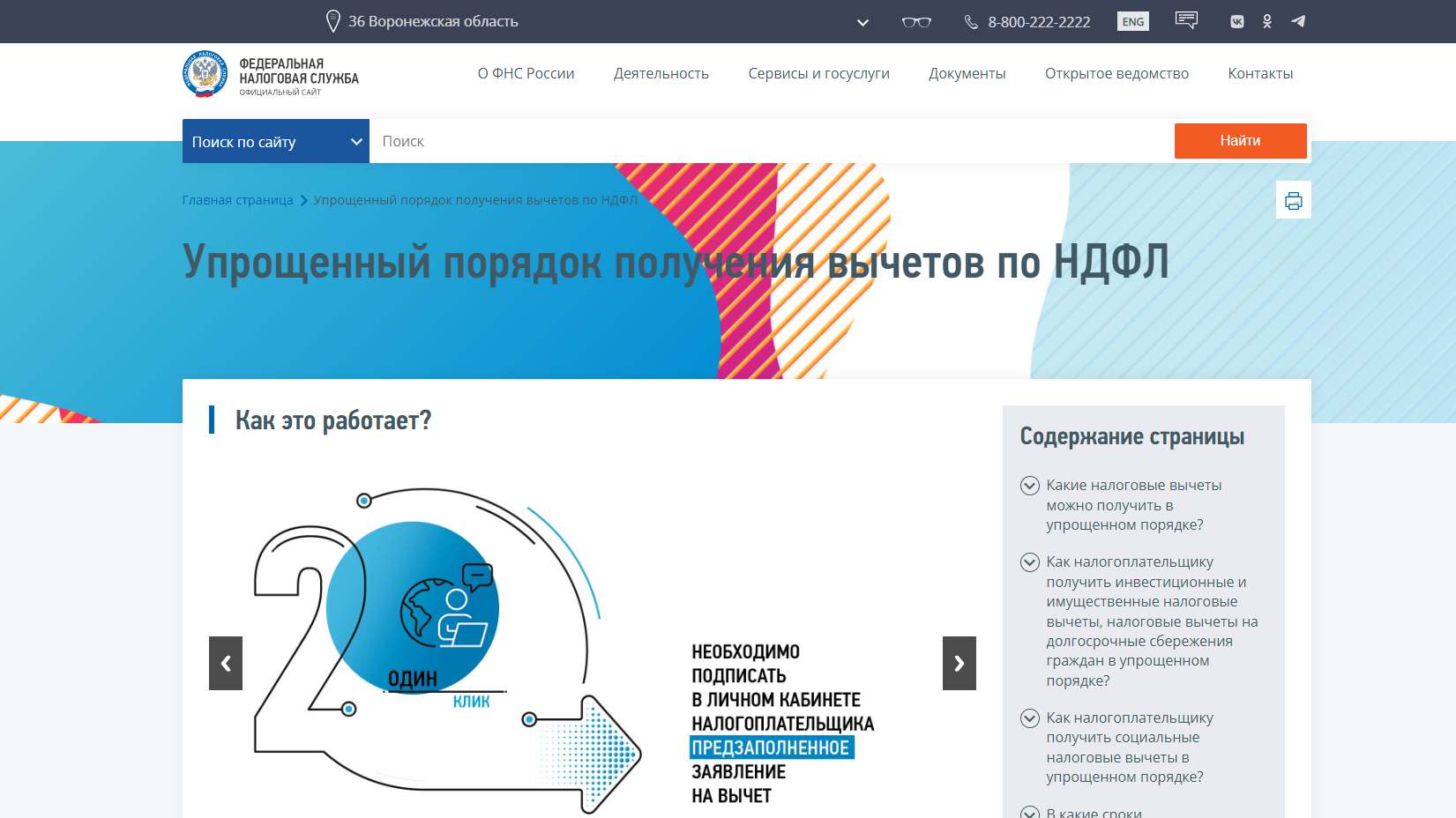Go to homepage via FNS logo
The height and width of the screenshot is (818, 1456).
tap(205, 74)
